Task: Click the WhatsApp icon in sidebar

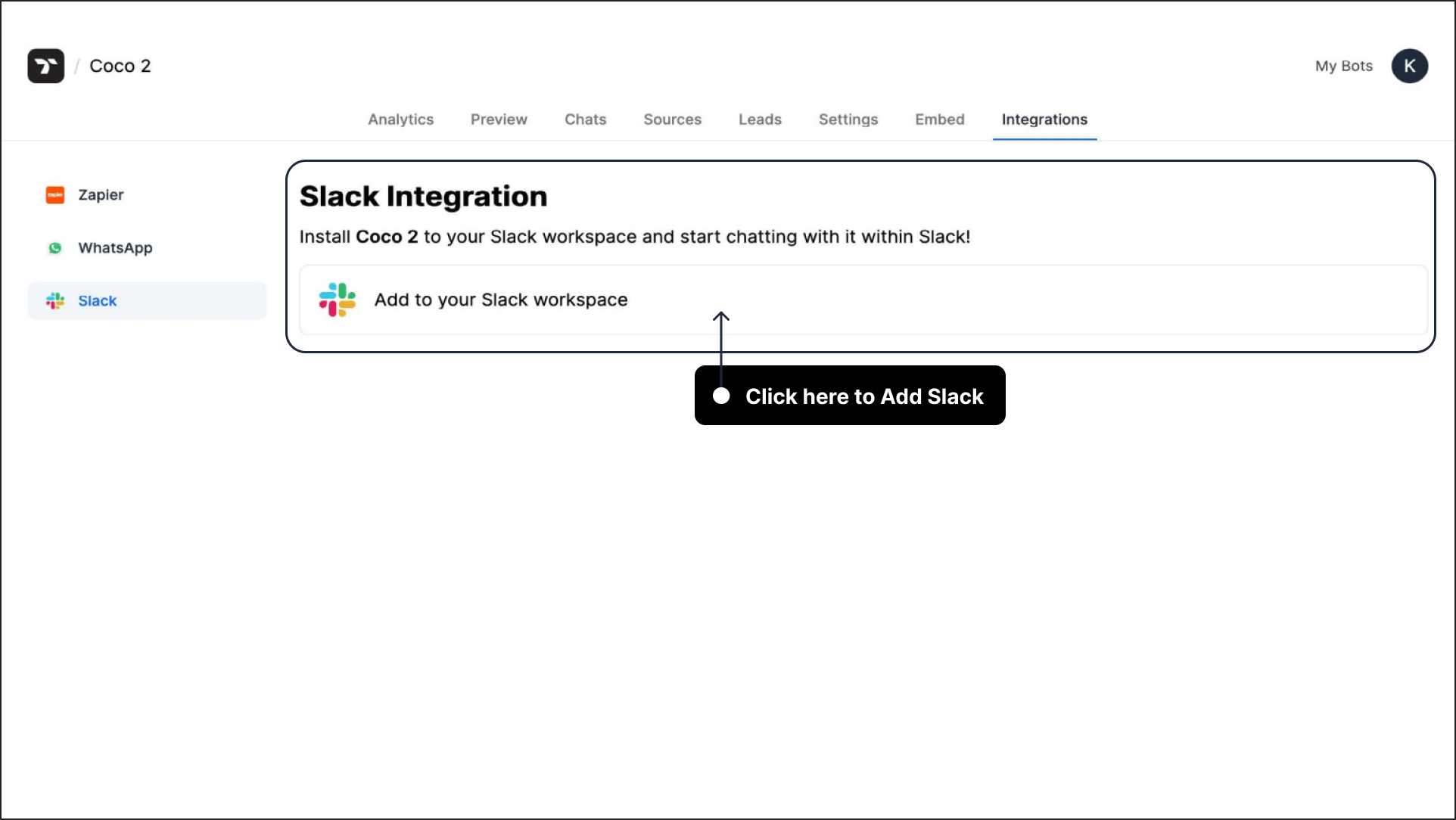Action: 55,248
